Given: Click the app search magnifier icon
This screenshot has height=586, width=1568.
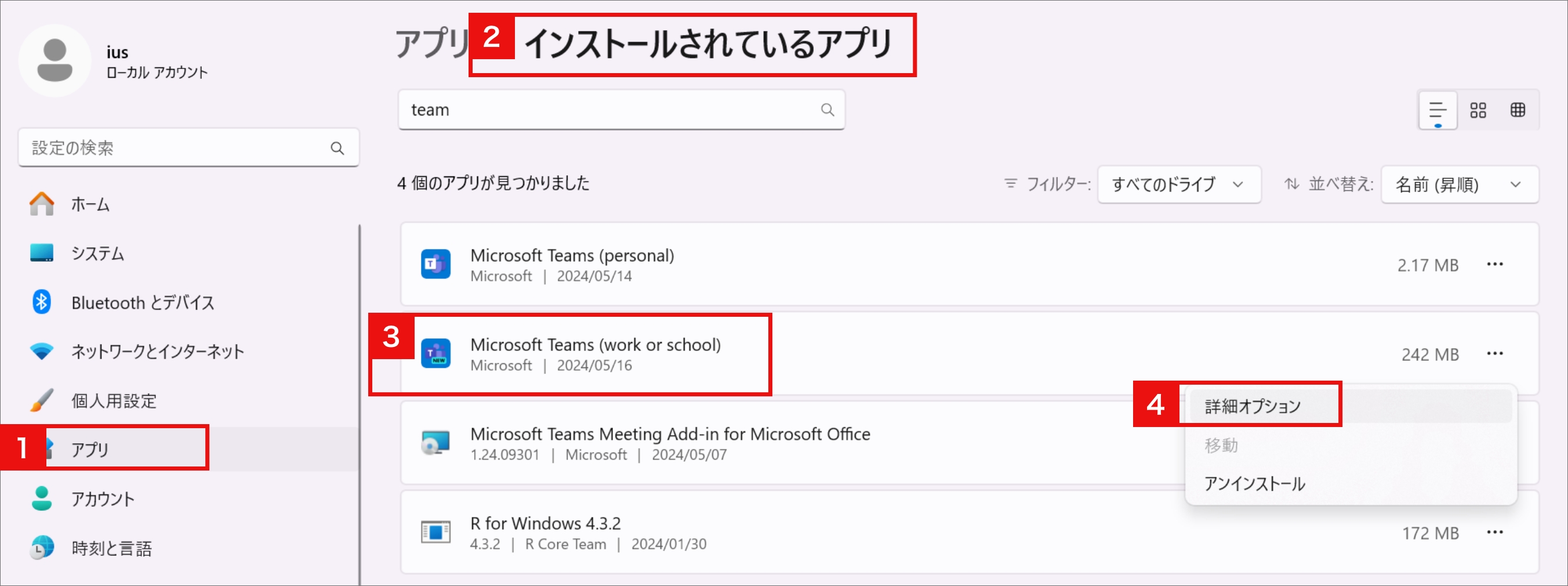Looking at the screenshot, I should pyautogui.click(x=827, y=110).
